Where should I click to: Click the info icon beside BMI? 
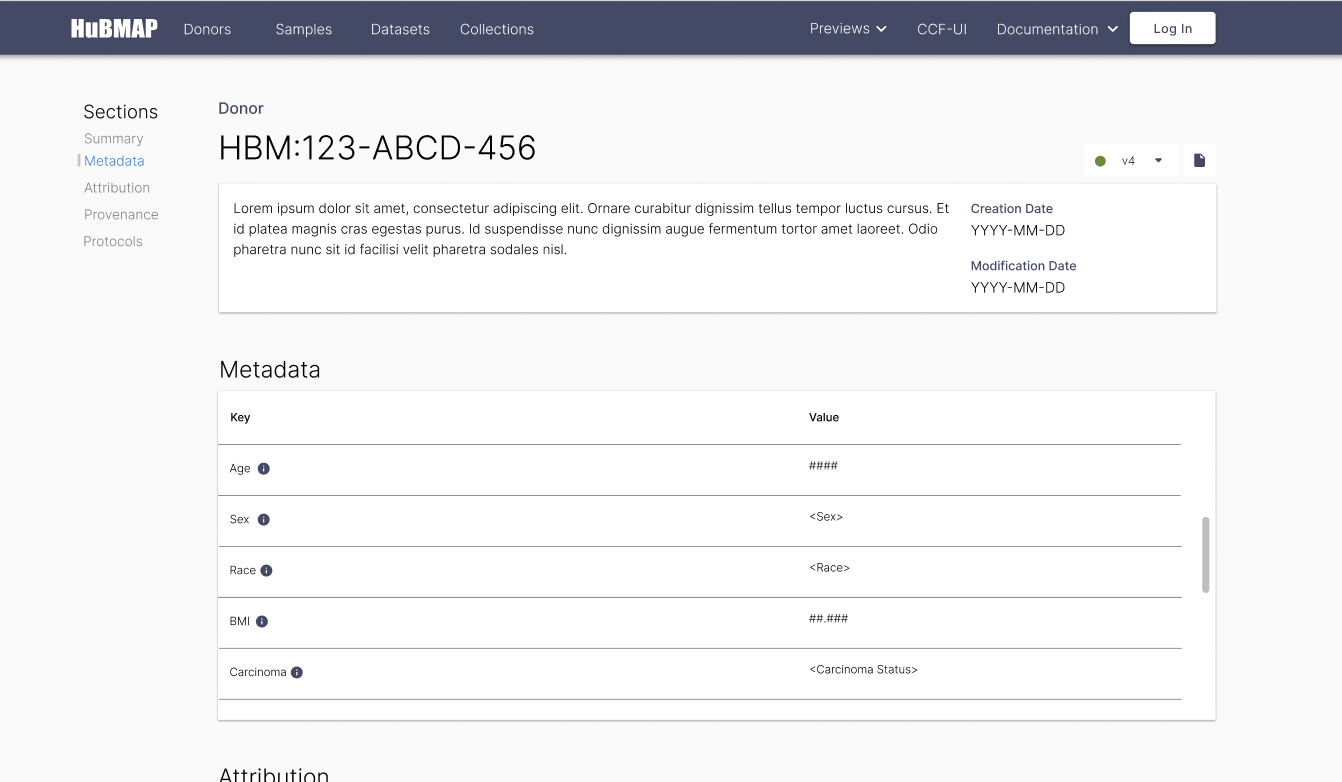[x=262, y=622]
